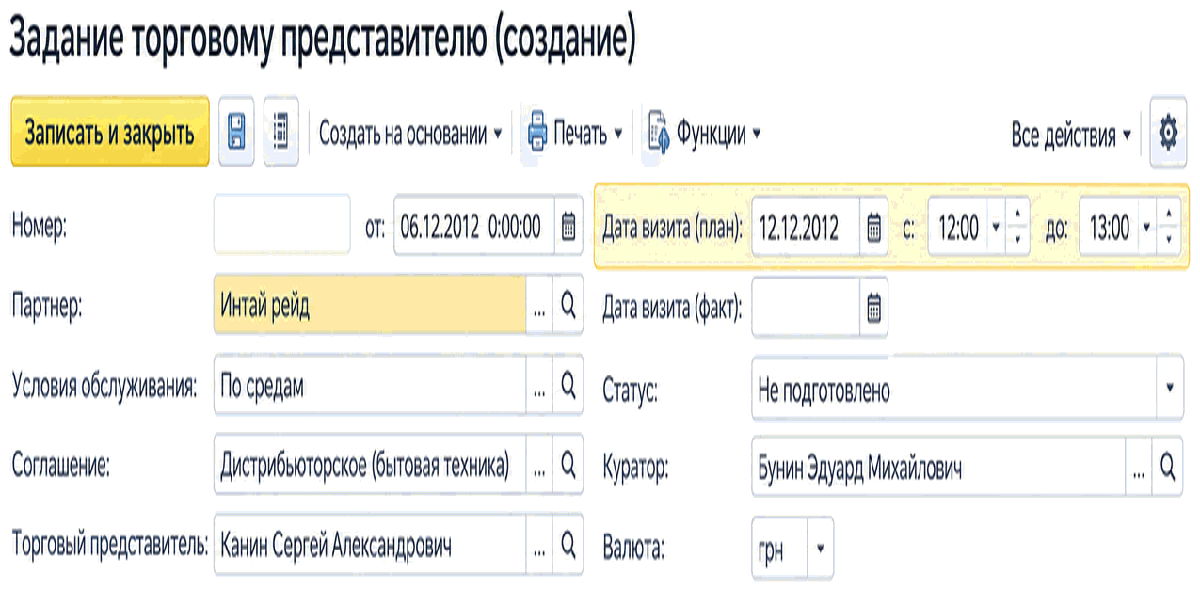
Task: Open calendar for the document date field
Action: pyautogui.click(x=568, y=227)
